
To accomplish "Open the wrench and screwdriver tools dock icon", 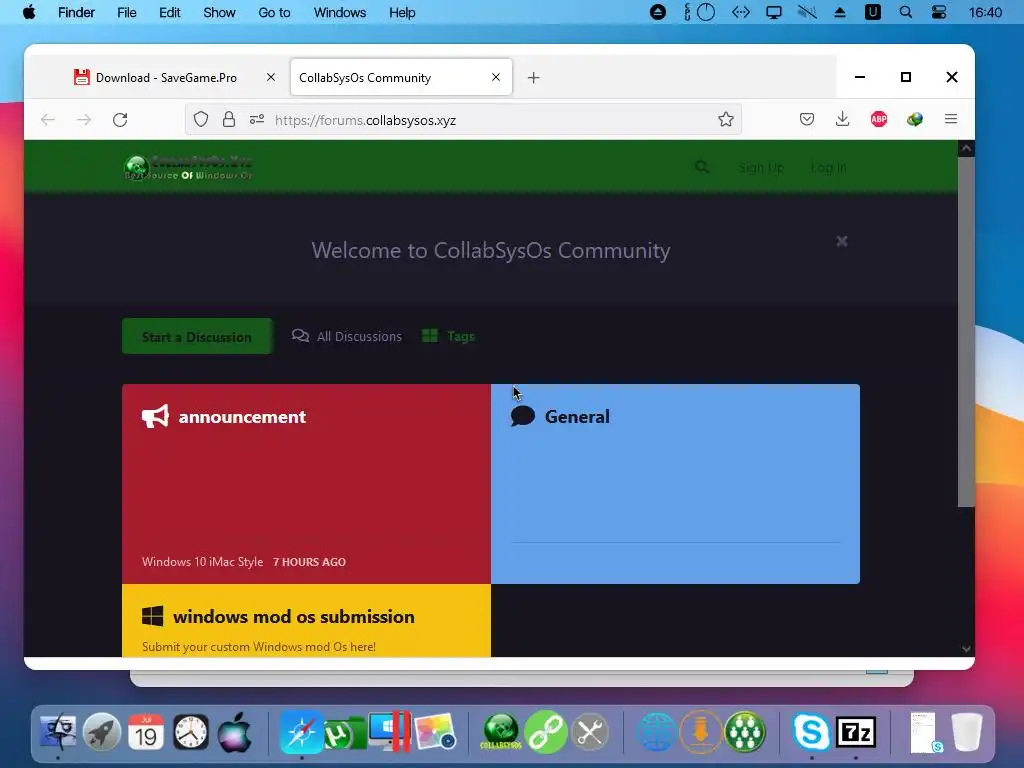I will (x=590, y=732).
